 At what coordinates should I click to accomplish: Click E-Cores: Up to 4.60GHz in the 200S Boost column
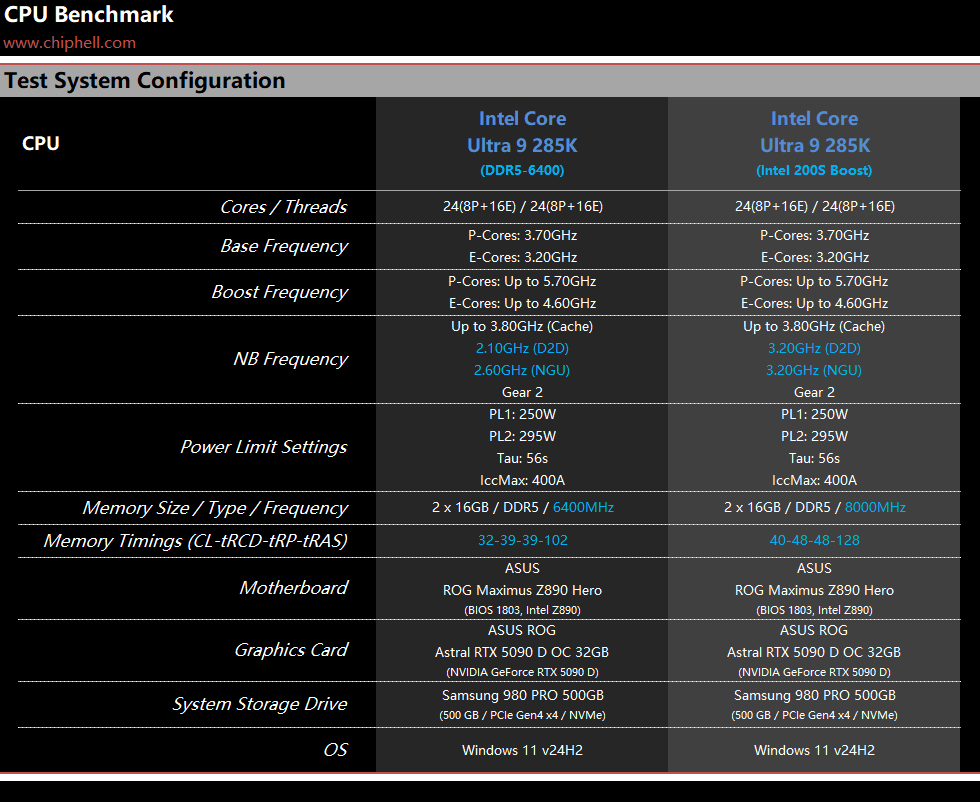point(814,303)
